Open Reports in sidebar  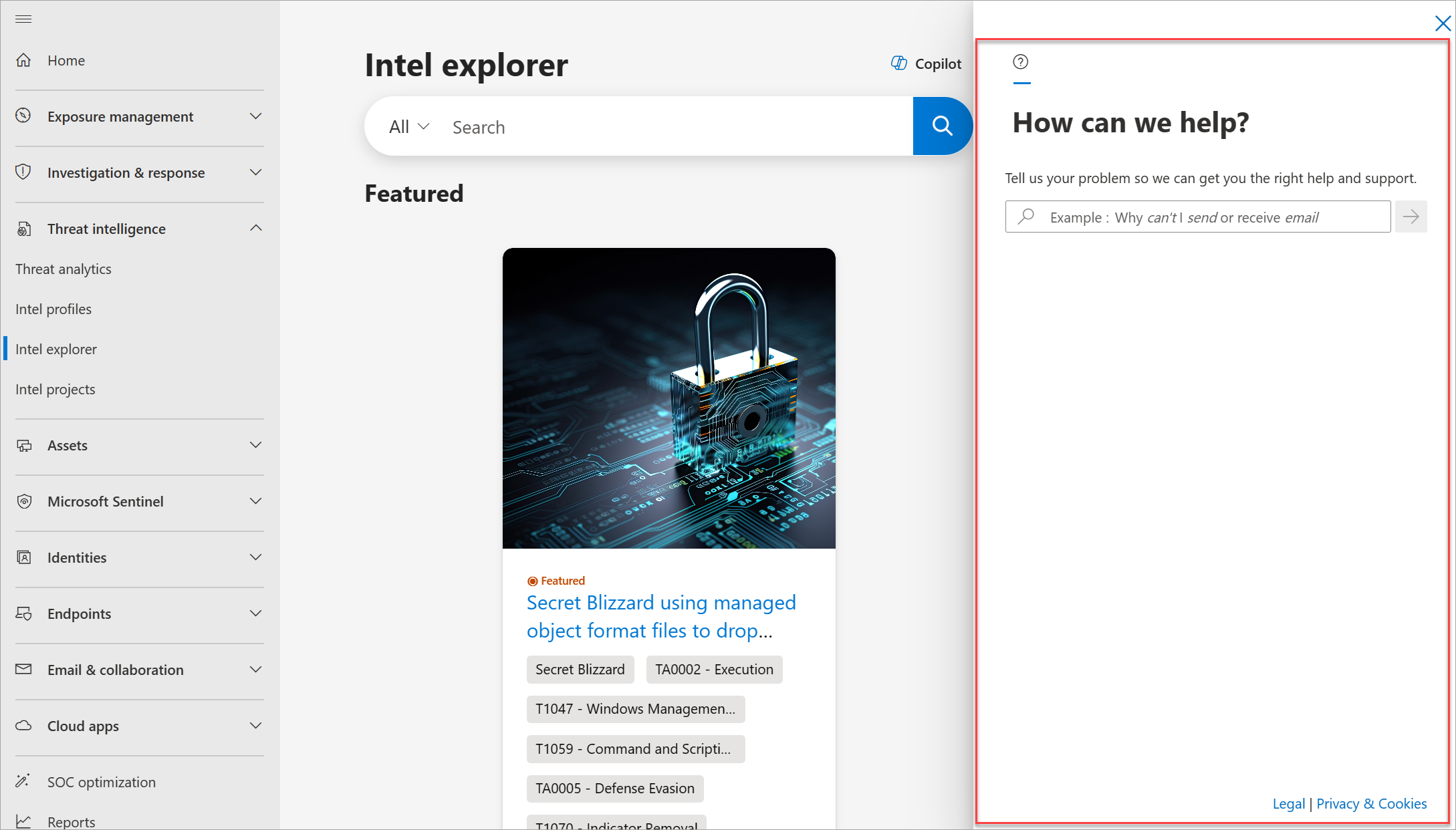pyautogui.click(x=72, y=822)
